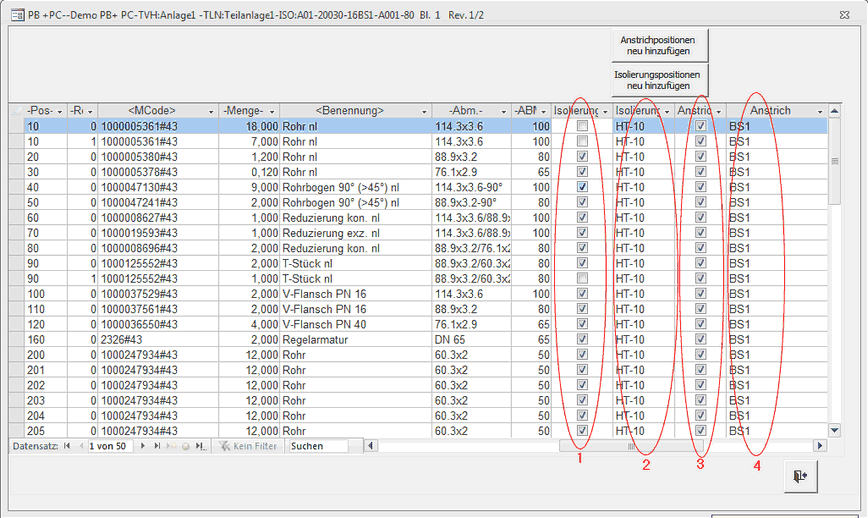The image size is (868, 518).
Task: Click the Suchen search field
Action: (317, 446)
